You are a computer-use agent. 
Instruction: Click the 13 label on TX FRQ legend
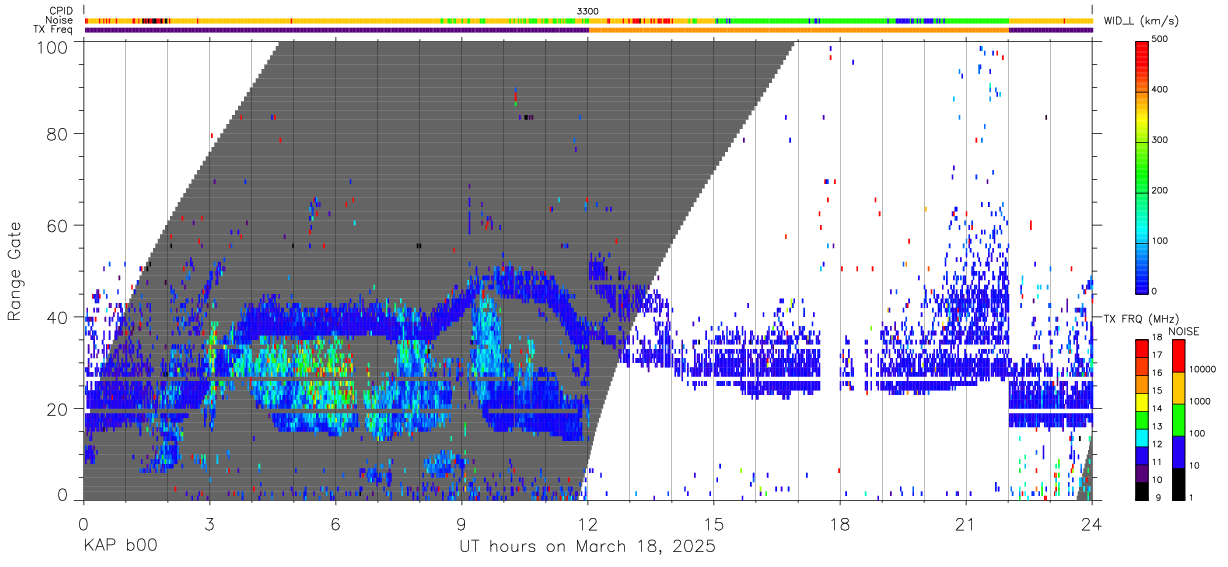tap(1157, 427)
